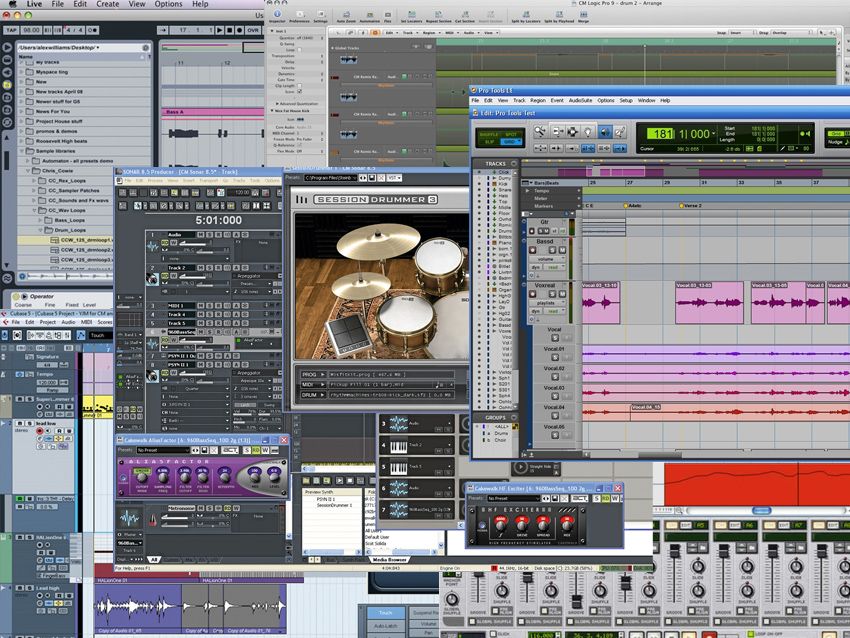Click the TAP tempo button in Ableton Live

coord(10,31)
